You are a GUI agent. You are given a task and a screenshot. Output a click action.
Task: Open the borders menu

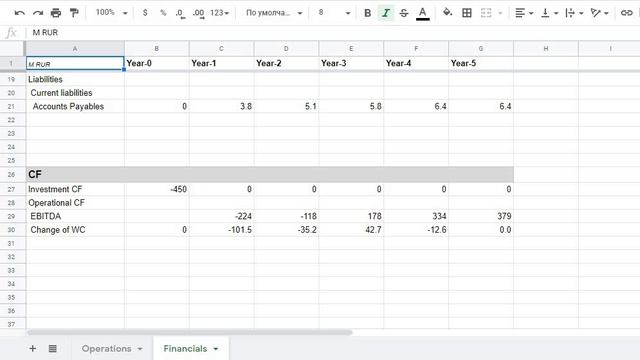pos(467,13)
